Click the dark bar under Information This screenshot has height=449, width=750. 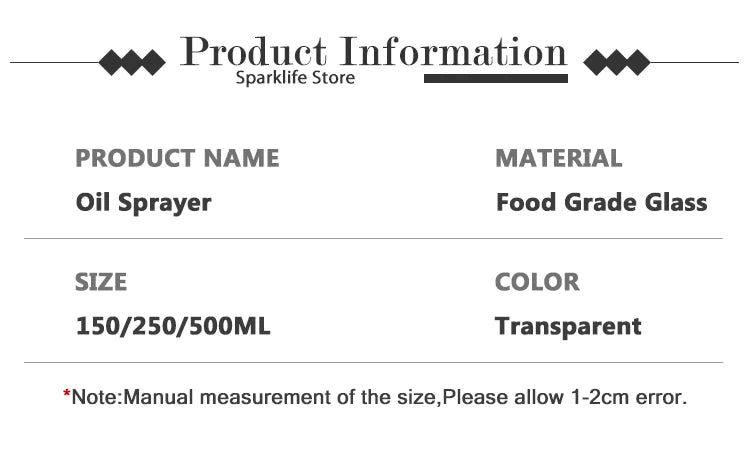(496, 77)
